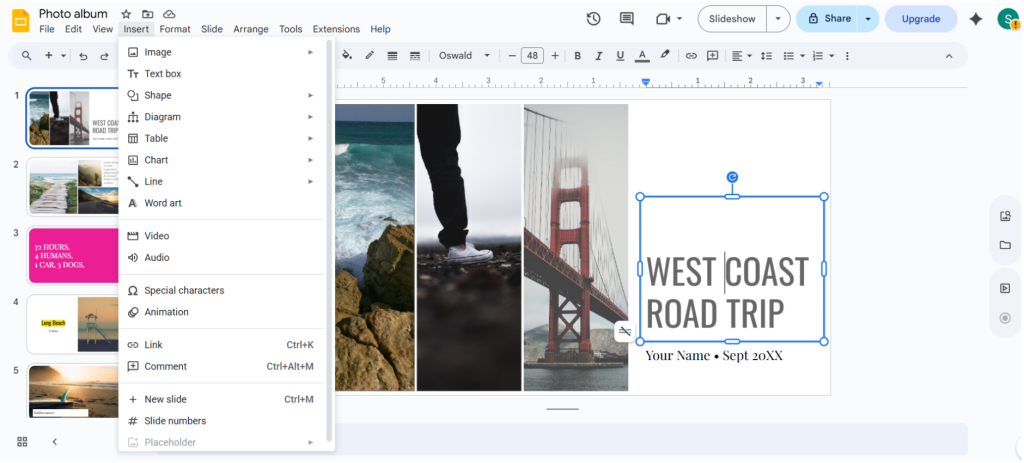Select slide 3 pink thumbnail
1024x463 pixels.
coord(73,255)
